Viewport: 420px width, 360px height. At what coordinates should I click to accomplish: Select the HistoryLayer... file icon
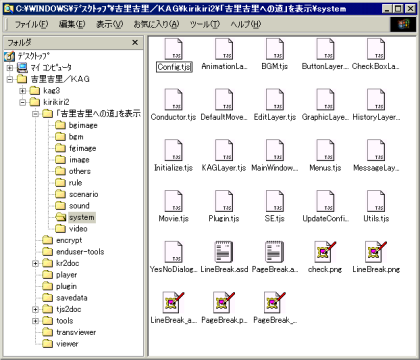click(376, 100)
